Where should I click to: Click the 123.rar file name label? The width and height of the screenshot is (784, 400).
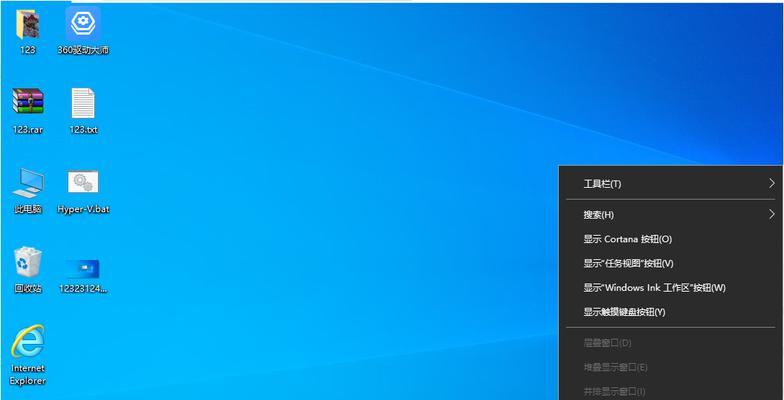tap(28, 130)
